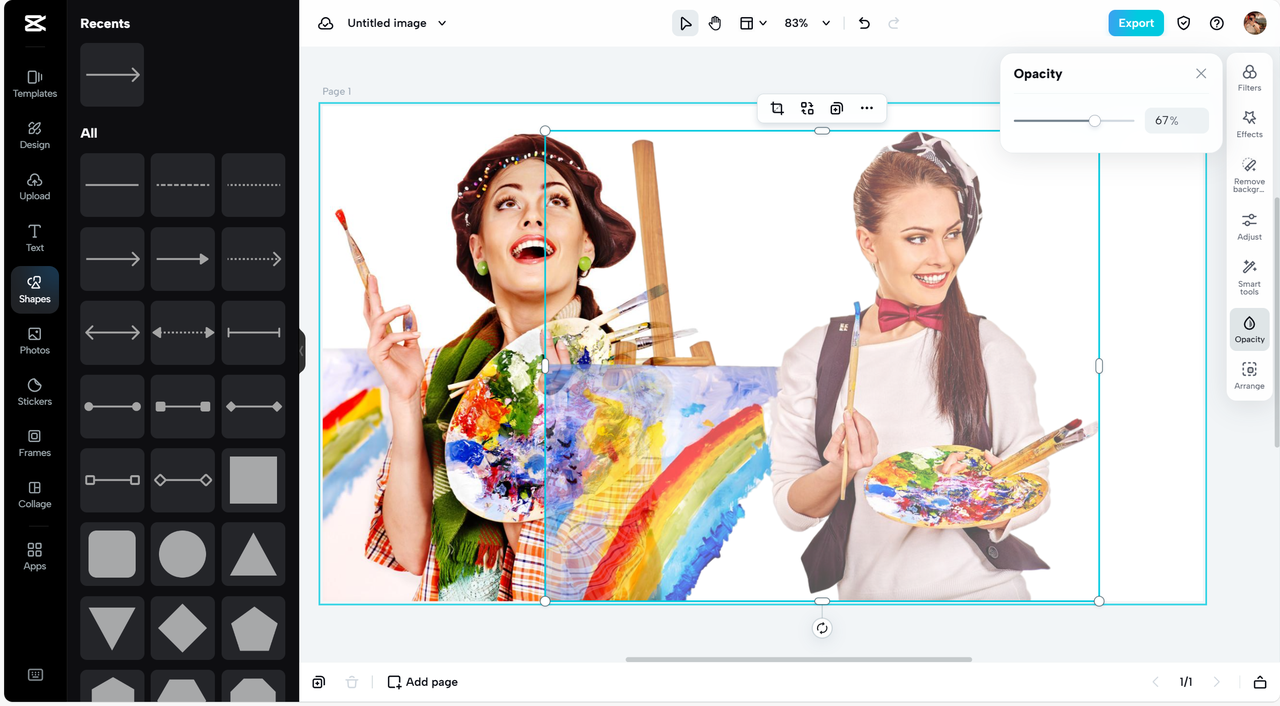Duplicate selected image via floating toolbar

[x=837, y=108]
